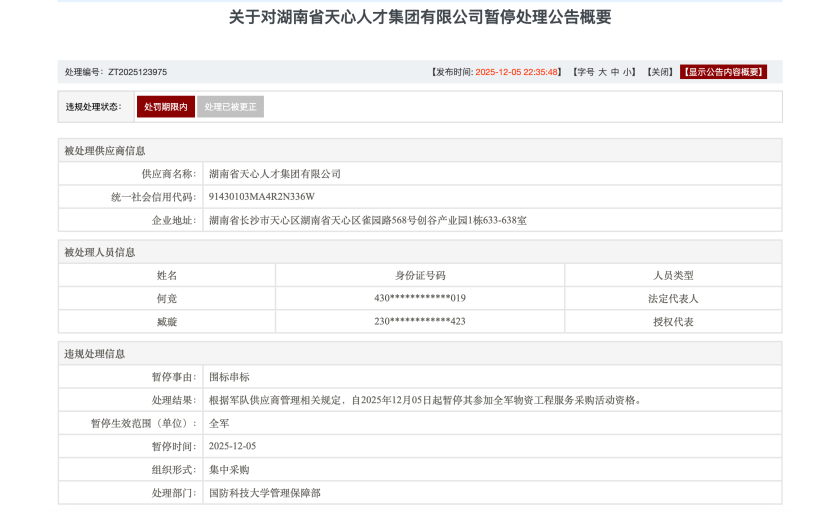This screenshot has width=828, height=512.
Task: Click the name 何竞 in personnel table
Action: point(166,298)
